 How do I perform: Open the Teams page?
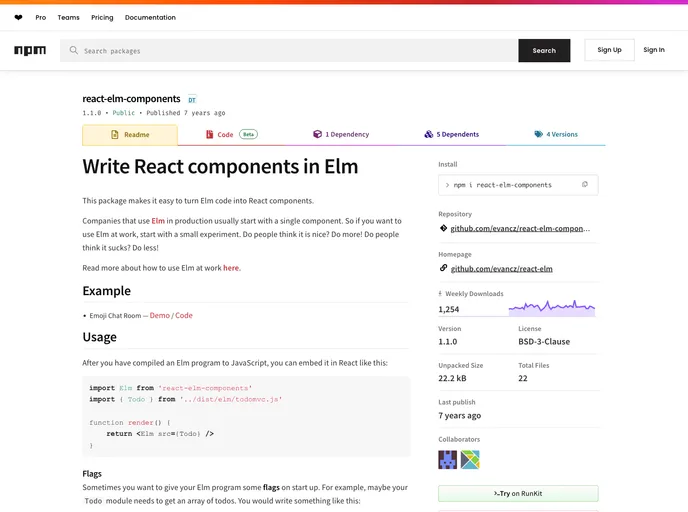(x=68, y=18)
